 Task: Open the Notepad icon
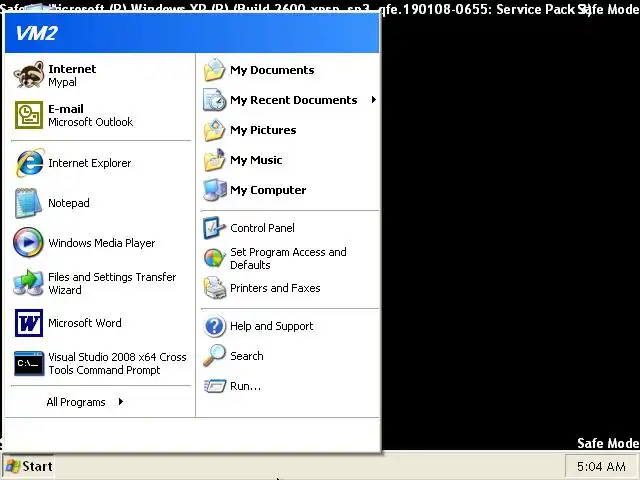[x=28, y=203]
